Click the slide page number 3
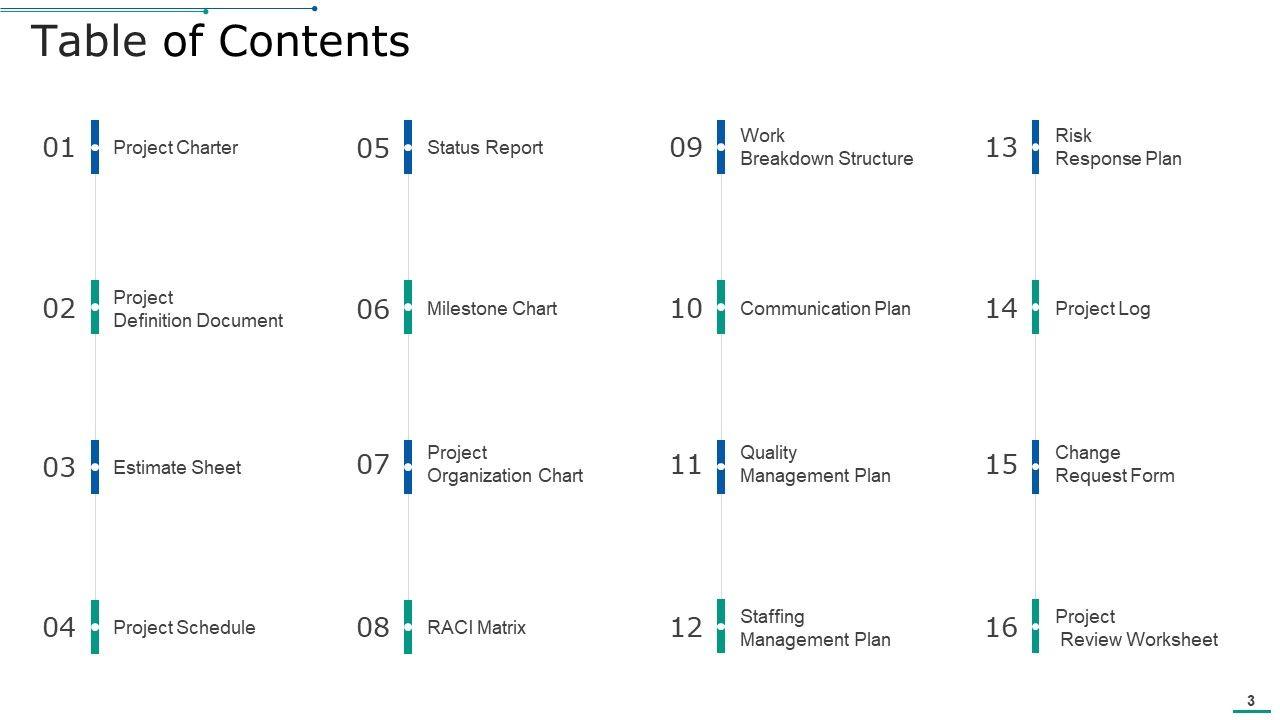This screenshot has width=1280, height=720. (1250, 701)
